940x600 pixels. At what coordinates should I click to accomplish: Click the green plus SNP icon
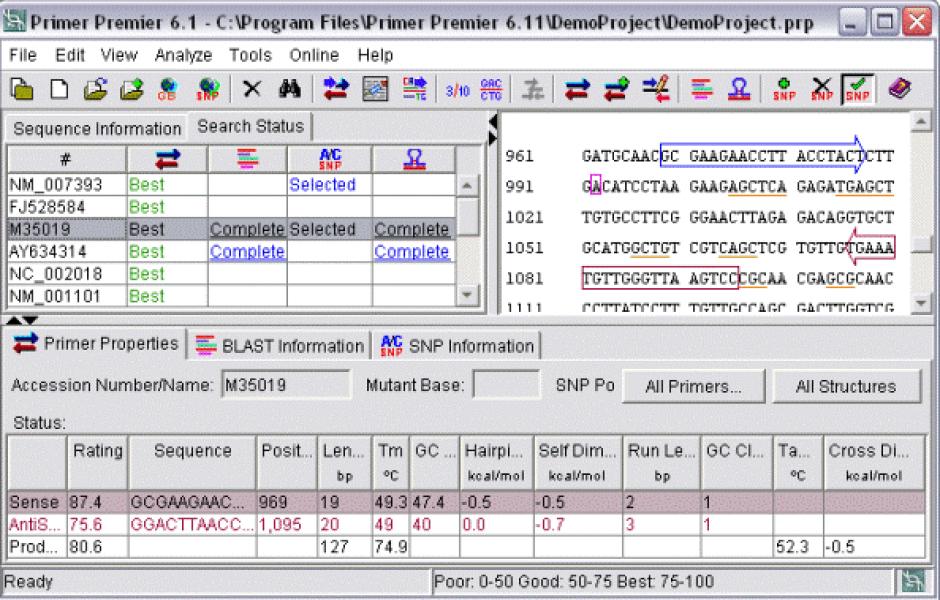(x=784, y=89)
